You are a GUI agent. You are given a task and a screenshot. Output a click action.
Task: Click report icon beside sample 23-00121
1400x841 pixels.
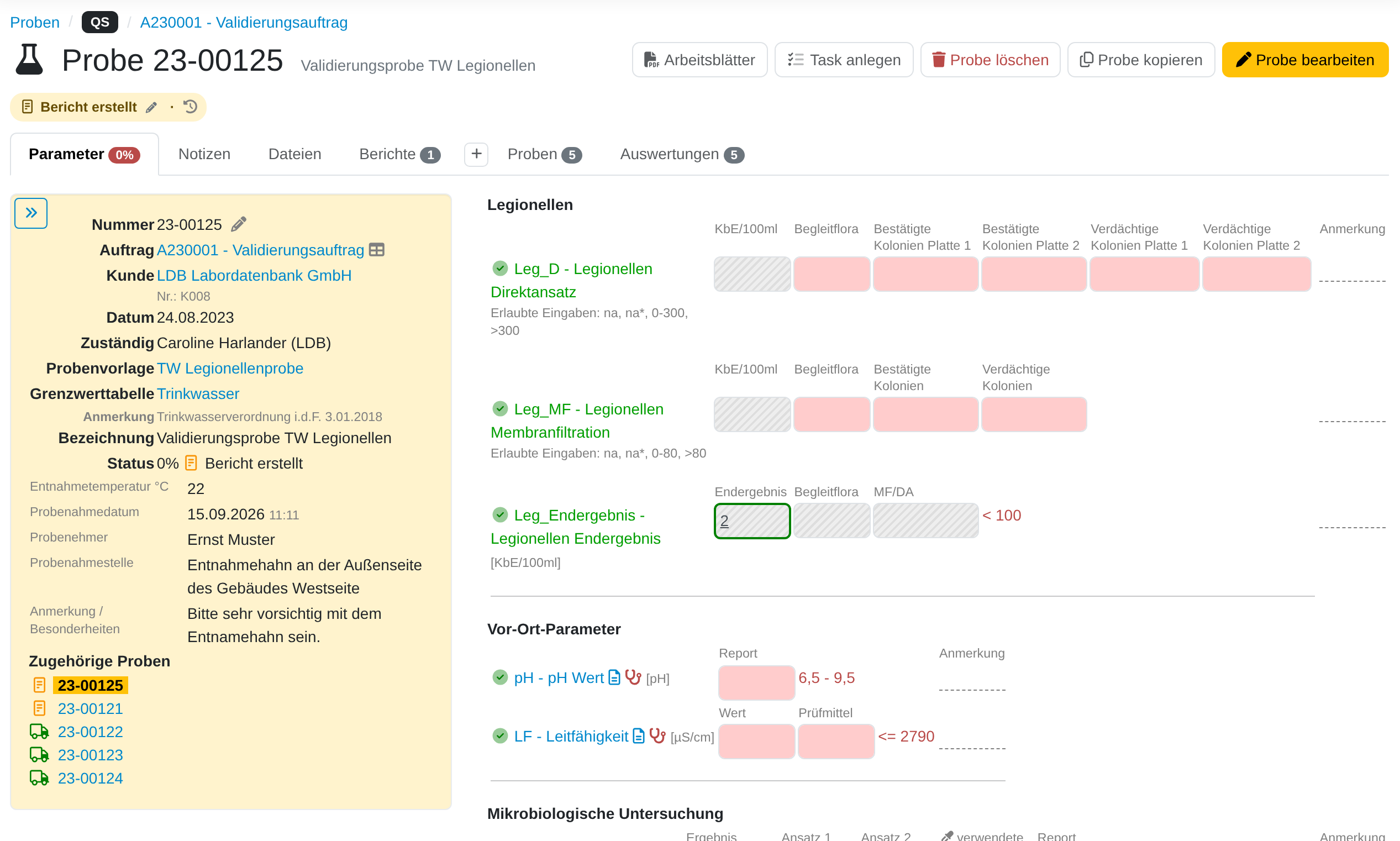39,708
